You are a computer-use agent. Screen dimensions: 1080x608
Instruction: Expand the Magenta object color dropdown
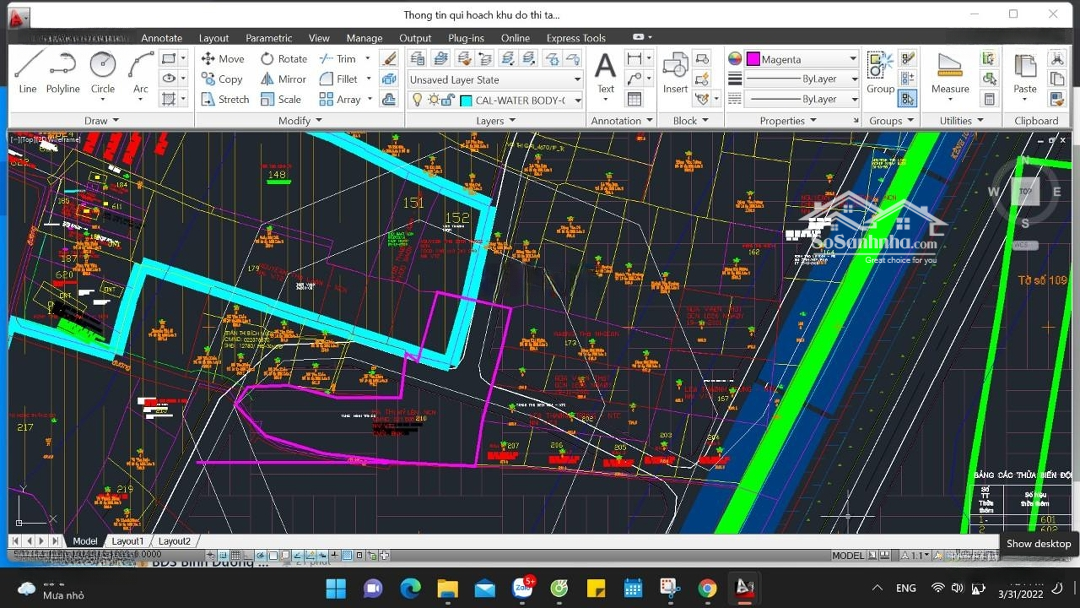(852, 59)
